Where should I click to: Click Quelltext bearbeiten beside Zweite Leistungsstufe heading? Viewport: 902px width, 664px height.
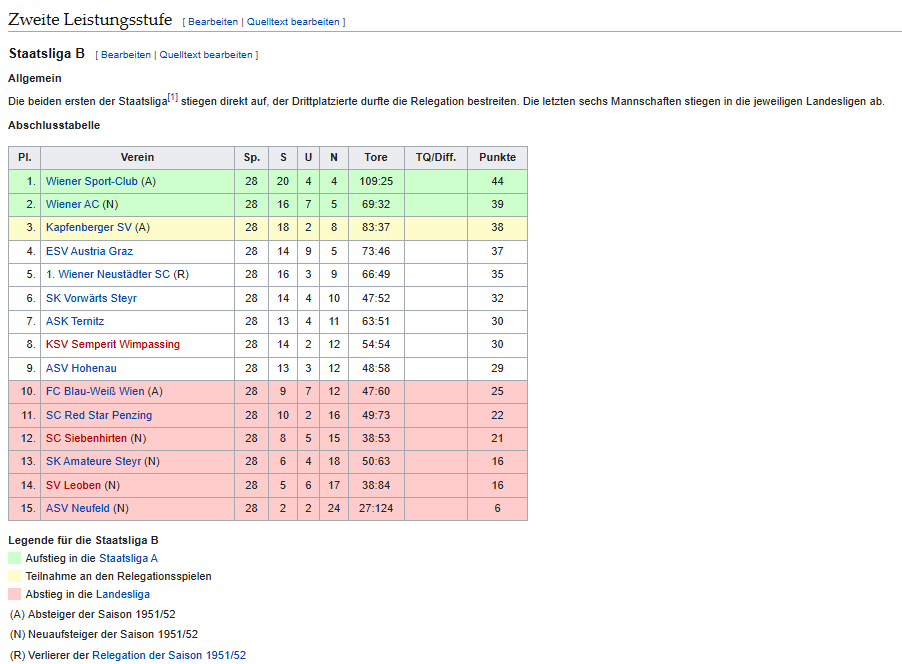coord(294,21)
